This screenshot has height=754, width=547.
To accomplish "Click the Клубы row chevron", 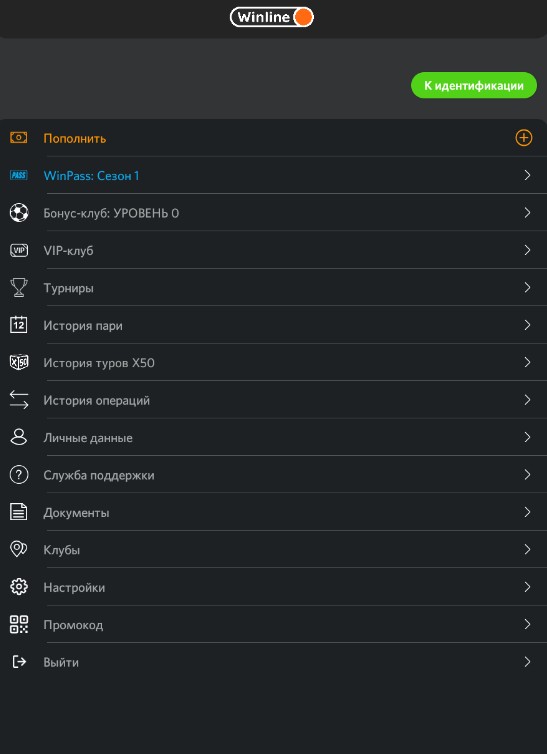I will [527, 549].
